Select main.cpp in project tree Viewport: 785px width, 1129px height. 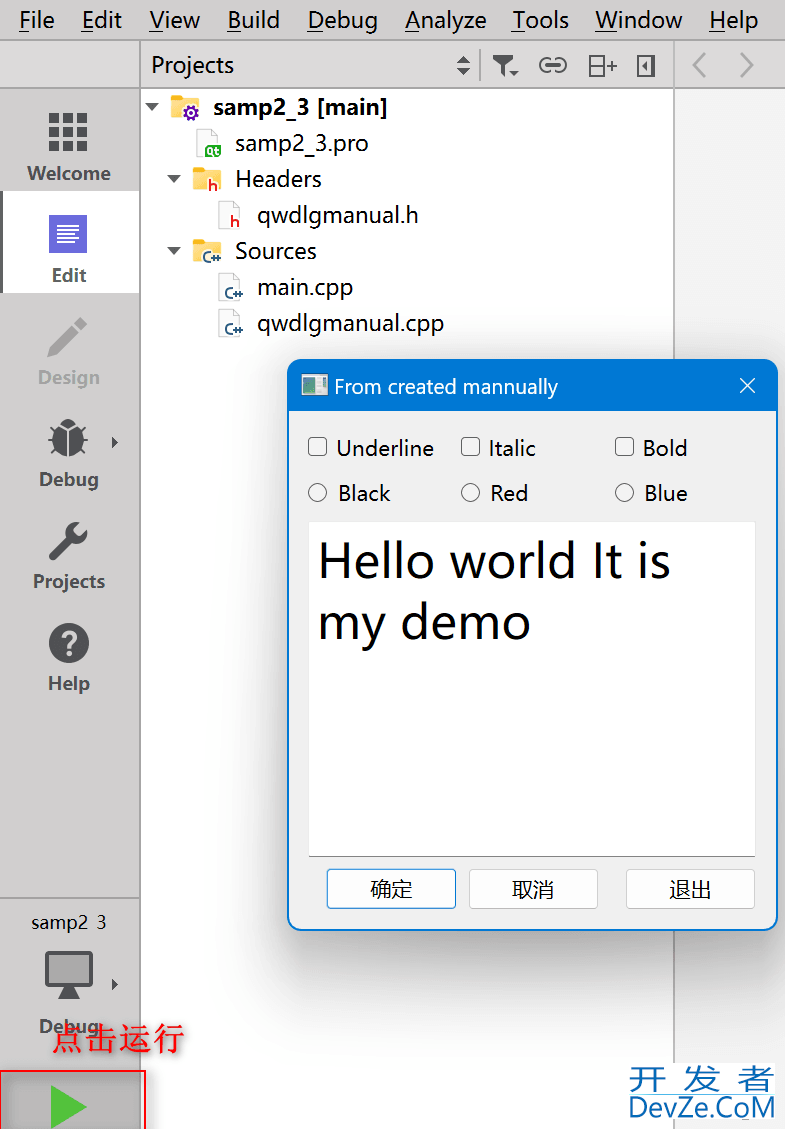[x=305, y=287]
